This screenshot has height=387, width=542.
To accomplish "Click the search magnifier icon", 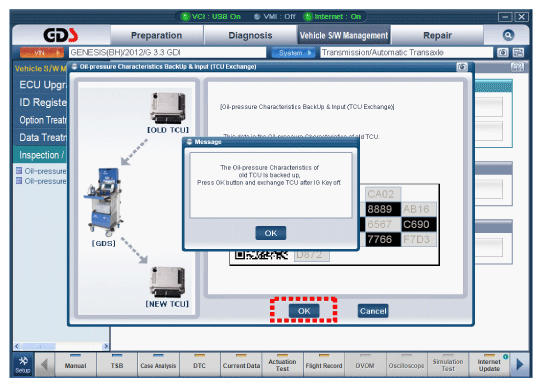I will (508, 35).
